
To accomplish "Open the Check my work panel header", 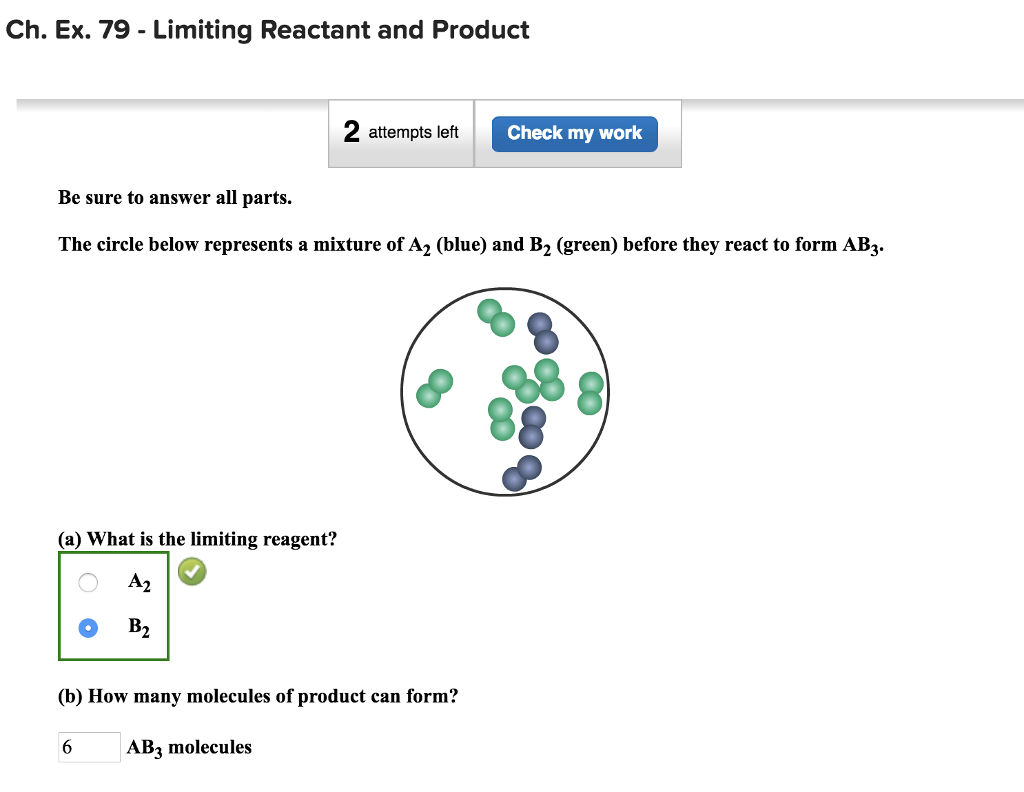I will 573,133.
